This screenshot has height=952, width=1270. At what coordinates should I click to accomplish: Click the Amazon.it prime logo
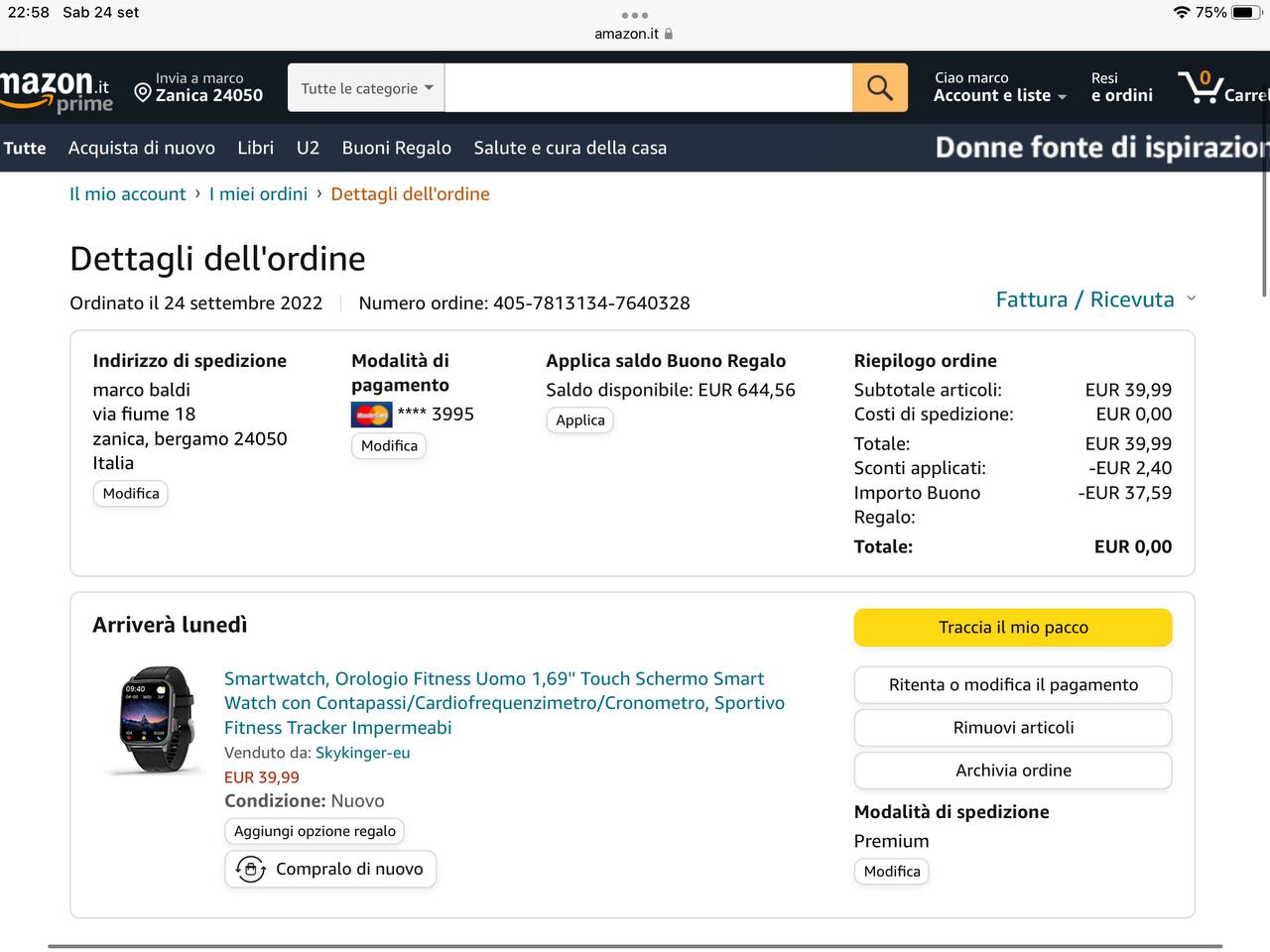tap(55, 90)
